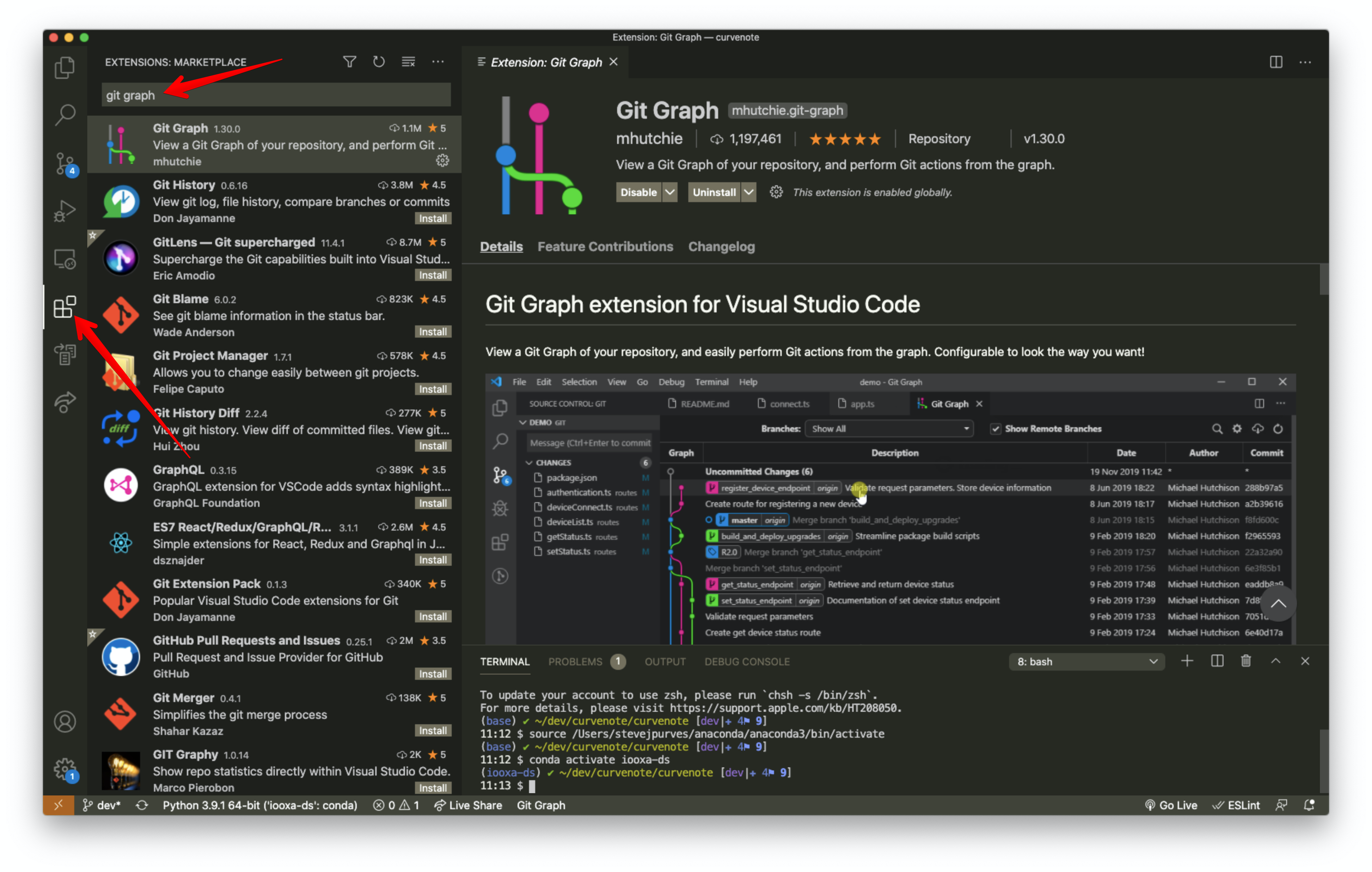
Task: Kill the terminal with trash icon
Action: (1246, 661)
